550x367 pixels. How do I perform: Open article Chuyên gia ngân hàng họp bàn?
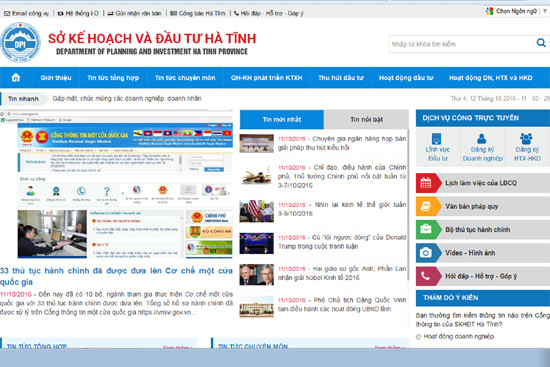tap(342, 143)
